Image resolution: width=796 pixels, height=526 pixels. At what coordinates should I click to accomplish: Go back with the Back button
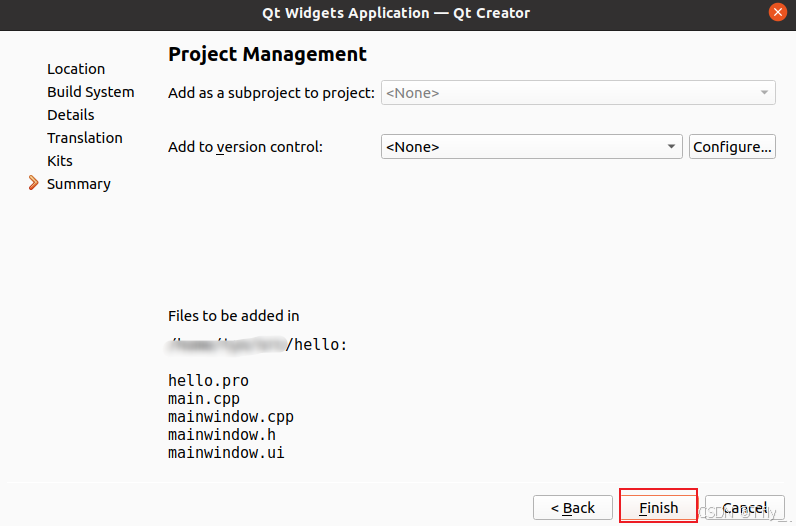573,507
